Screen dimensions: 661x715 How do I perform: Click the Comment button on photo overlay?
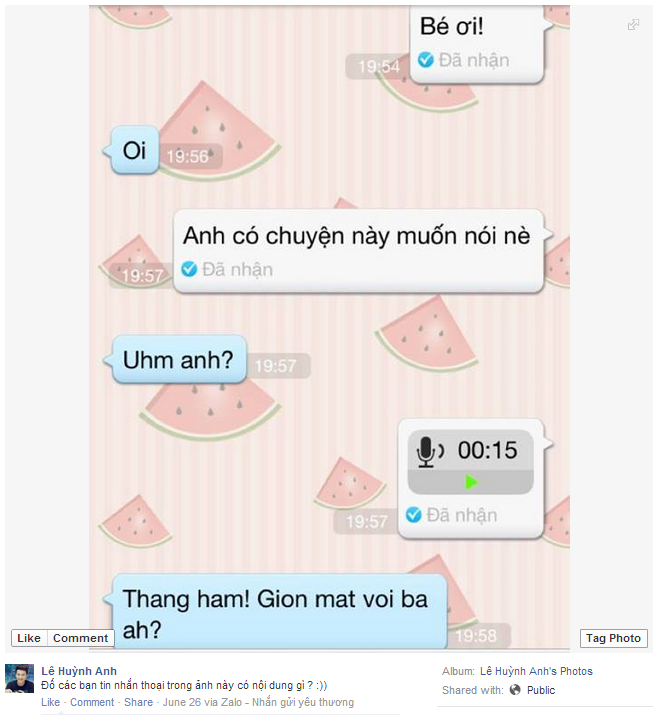tap(80, 638)
